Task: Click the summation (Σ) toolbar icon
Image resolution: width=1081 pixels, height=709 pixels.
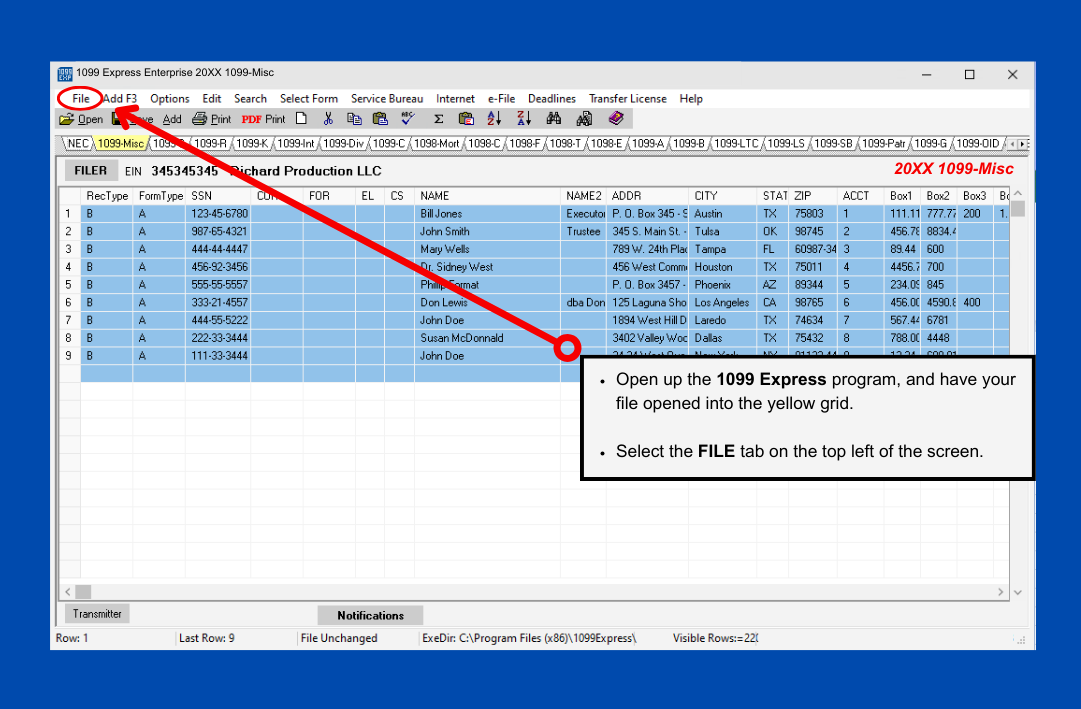Action: coord(437,118)
